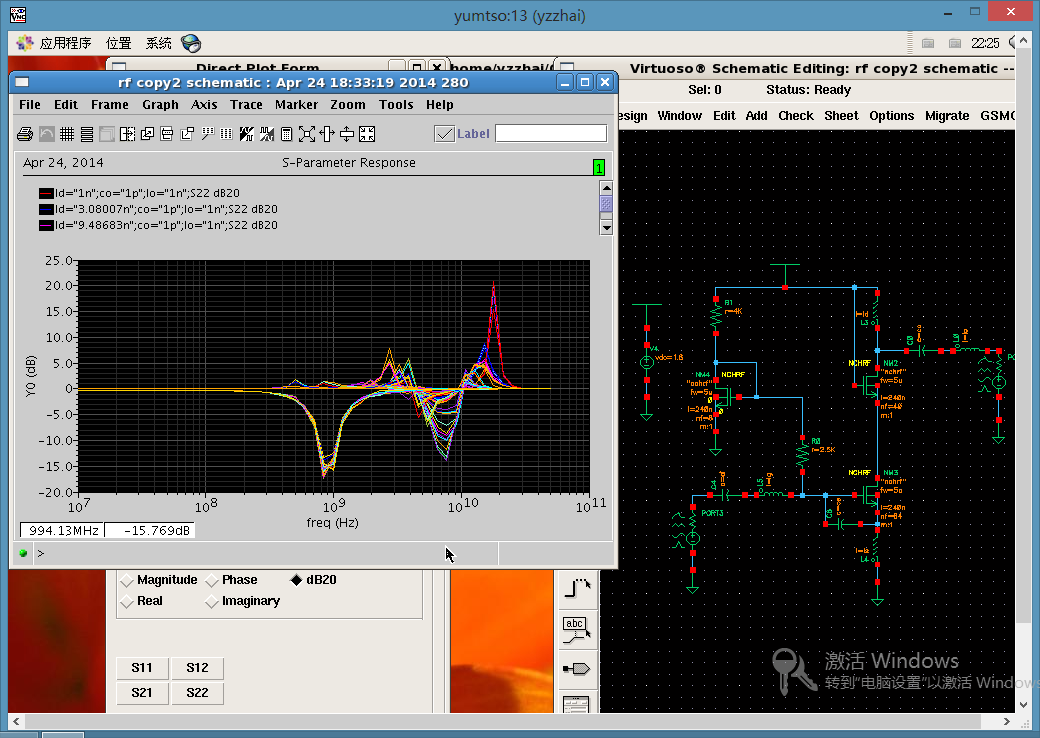
Task: Select the narrow wire drawing tool
Action: click(x=575, y=588)
